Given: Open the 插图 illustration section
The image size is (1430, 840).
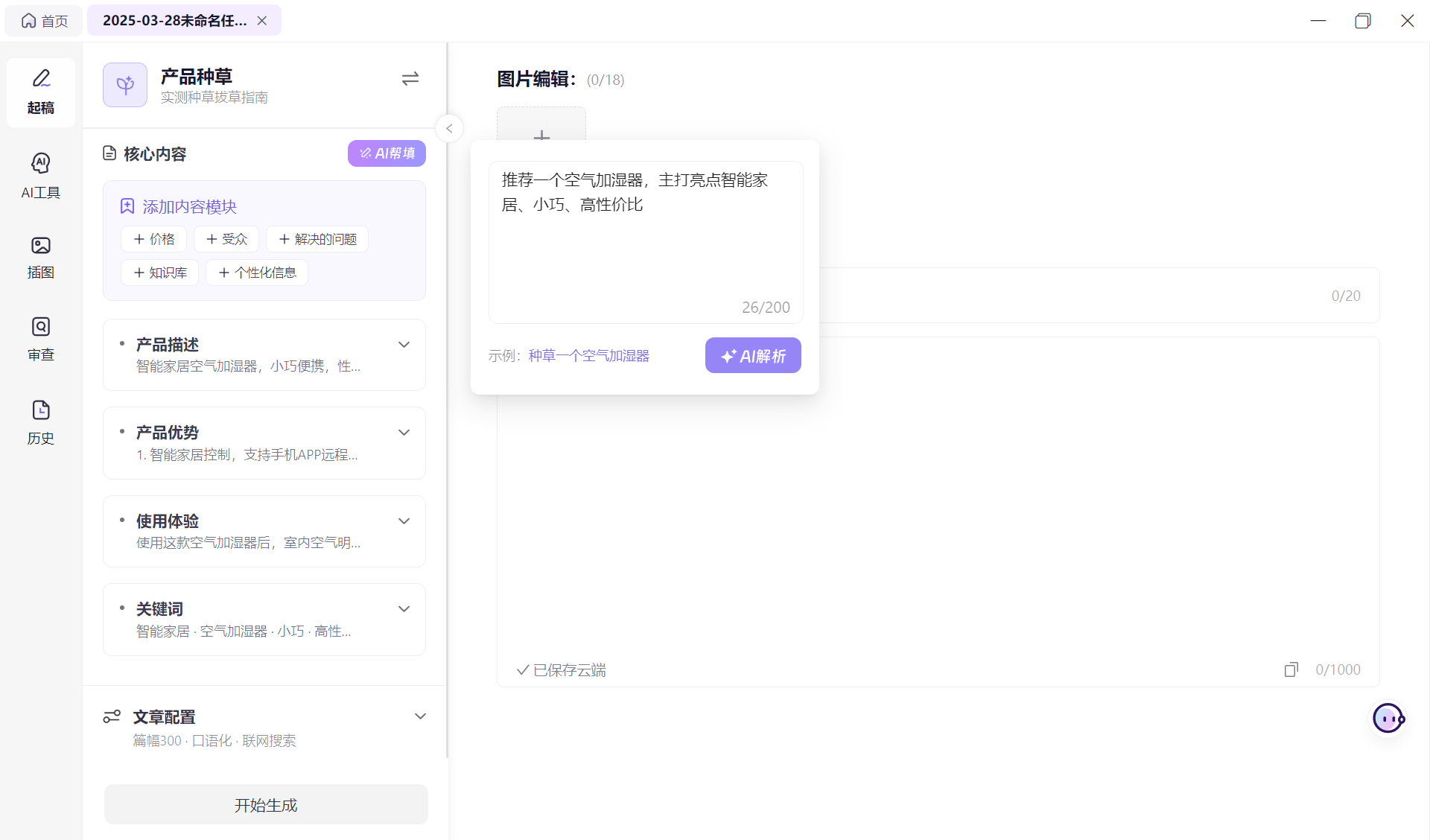Looking at the screenshot, I should click(x=41, y=258).
